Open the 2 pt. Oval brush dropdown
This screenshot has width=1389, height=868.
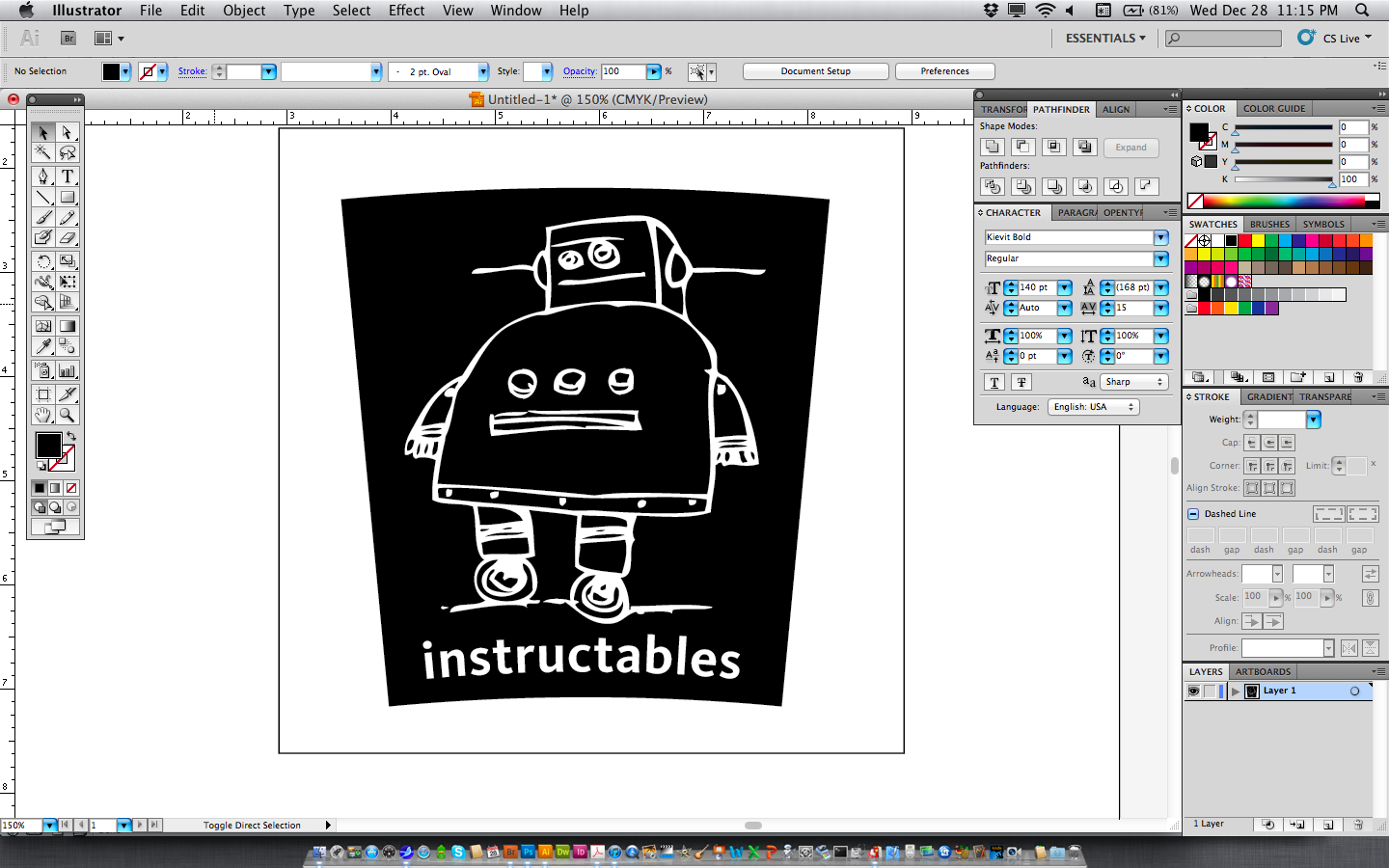(483, 71)
